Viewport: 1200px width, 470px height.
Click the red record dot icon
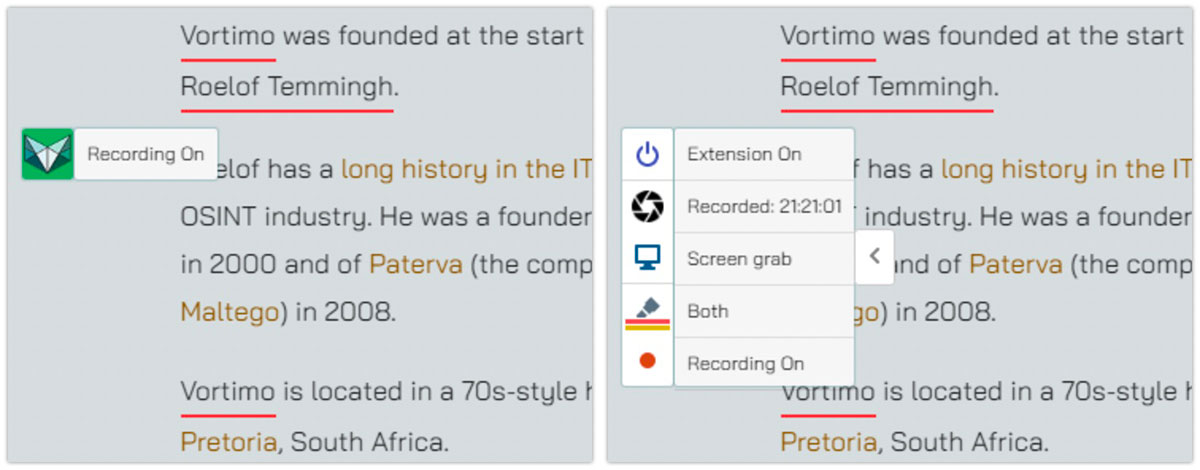click(648, 361)
